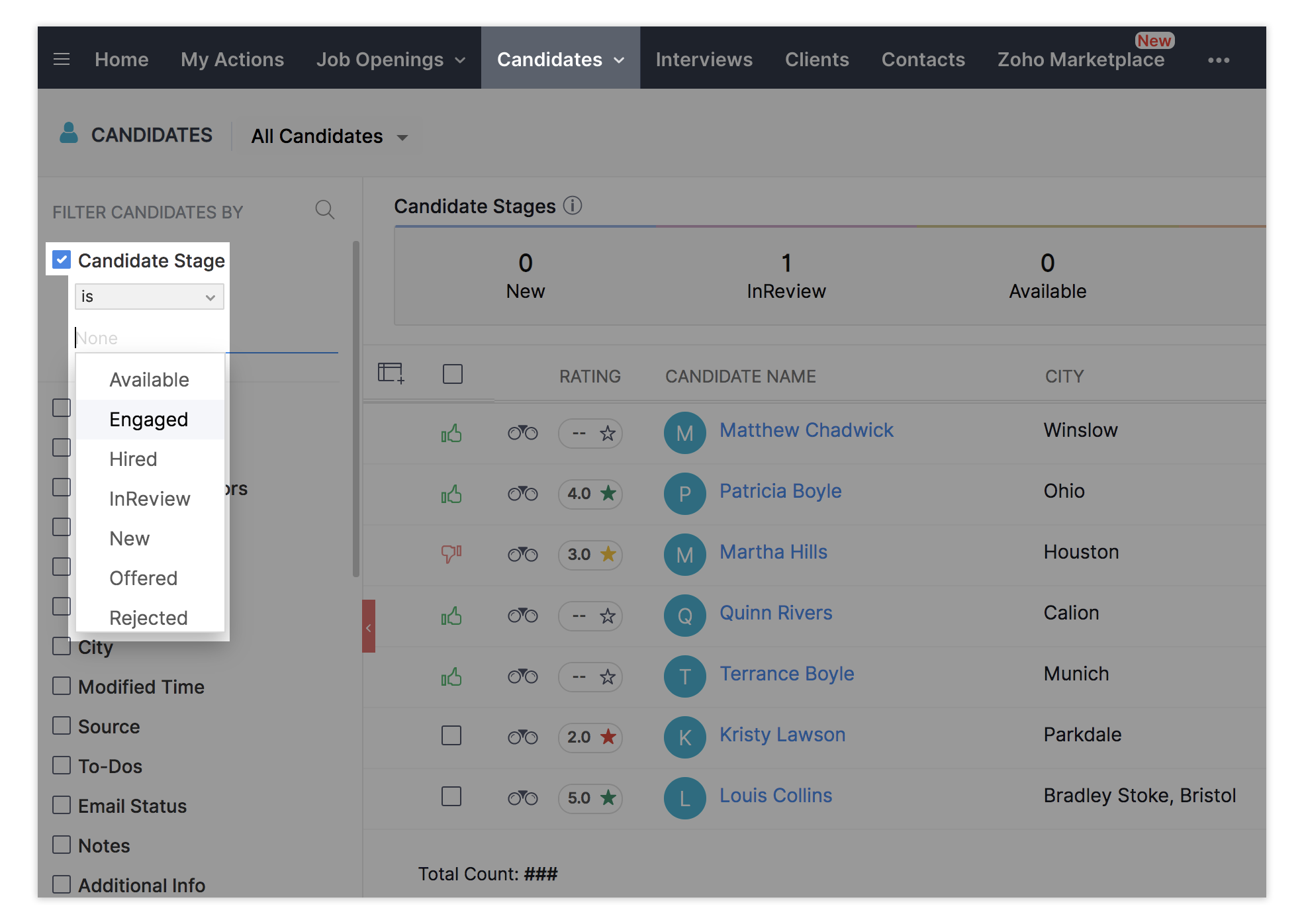
Task: Click star rating for Matthew Chadwick
Action: click(x=607, y=434)
